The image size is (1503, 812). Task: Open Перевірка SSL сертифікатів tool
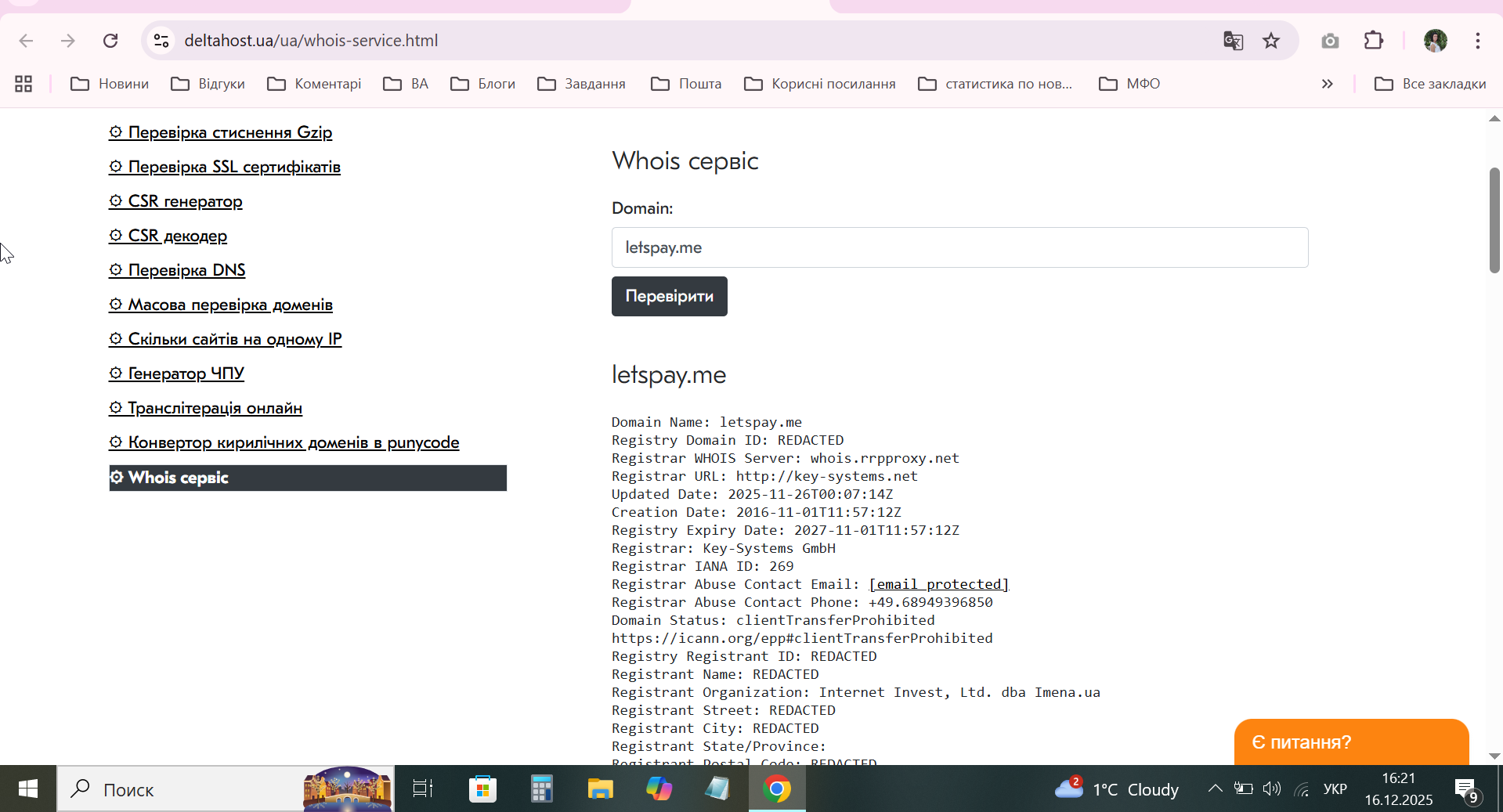click(x=225, y=167)
